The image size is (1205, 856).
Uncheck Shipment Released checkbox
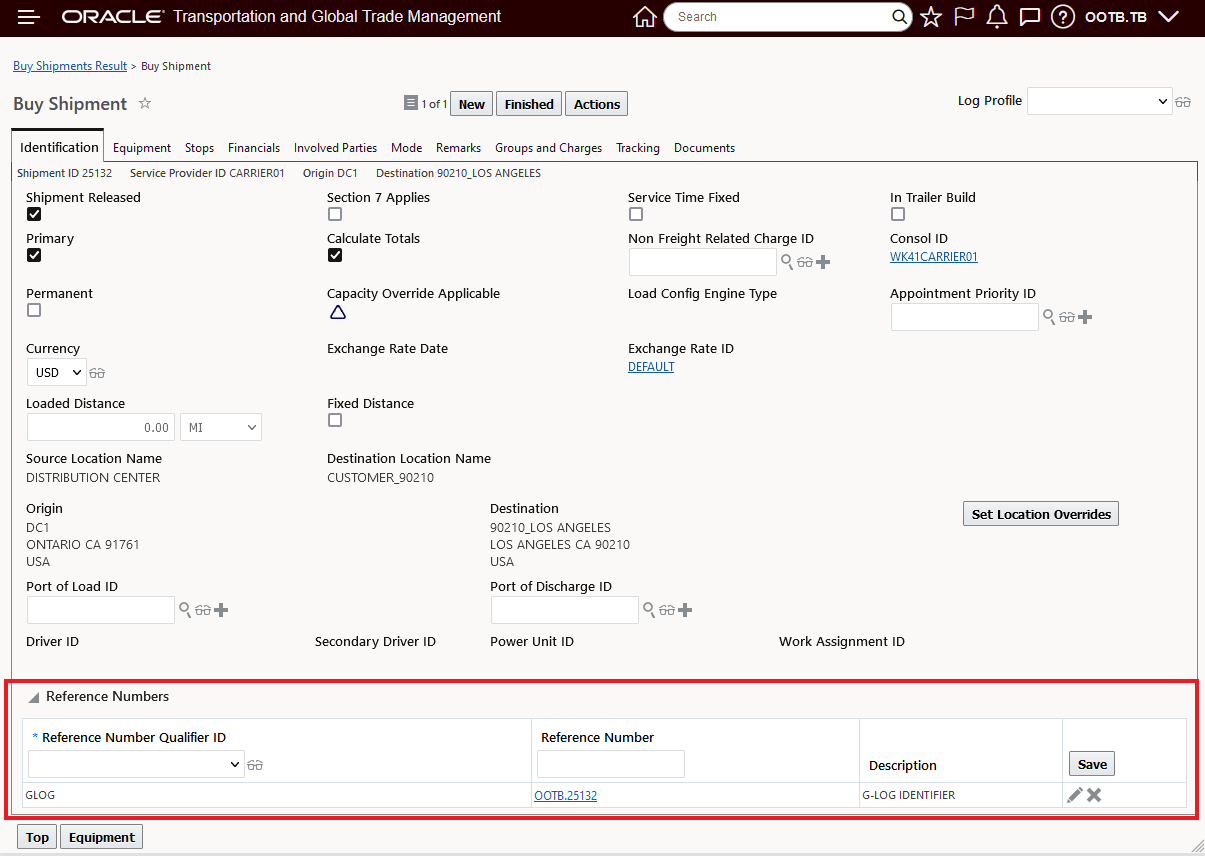tap(34, 214)
